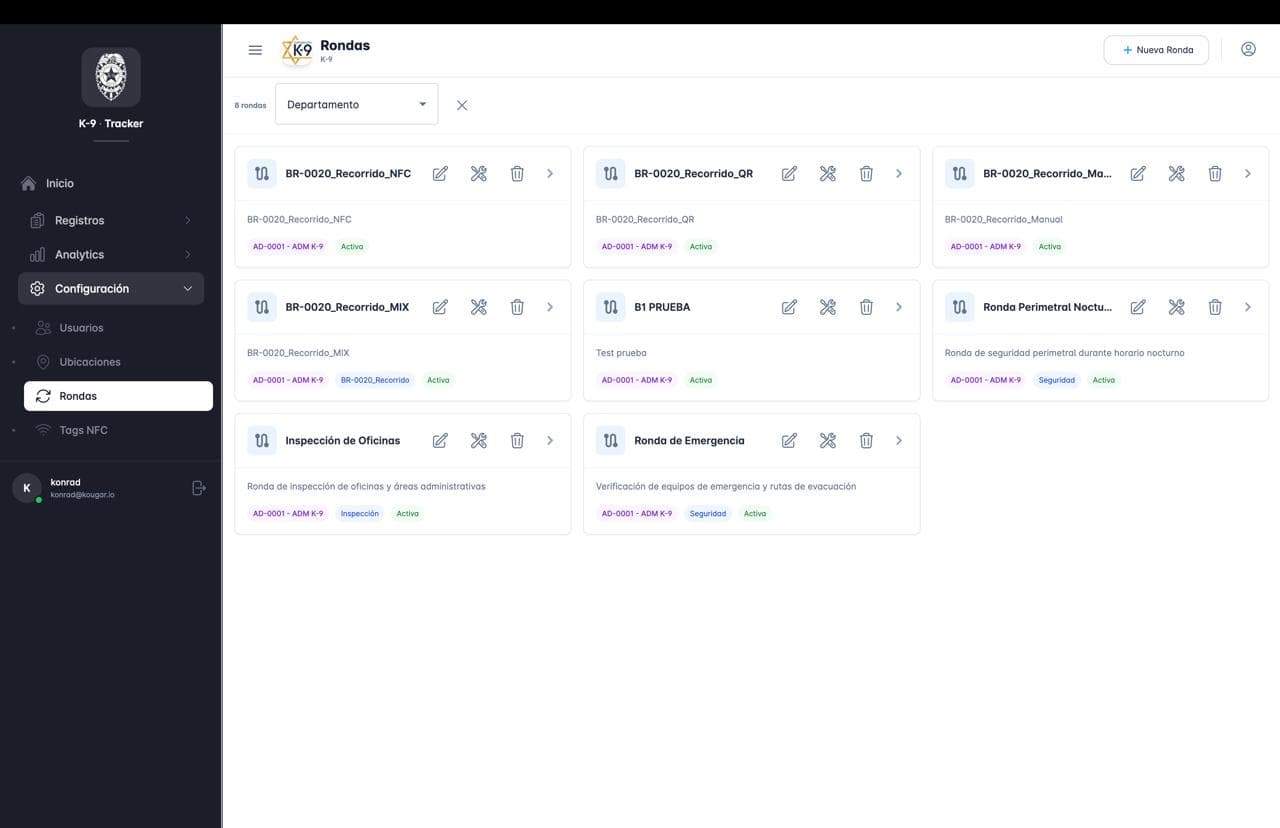Open the Departamento filter dropdown
This screenshot has width=1280, height=828.
point(356,104)
